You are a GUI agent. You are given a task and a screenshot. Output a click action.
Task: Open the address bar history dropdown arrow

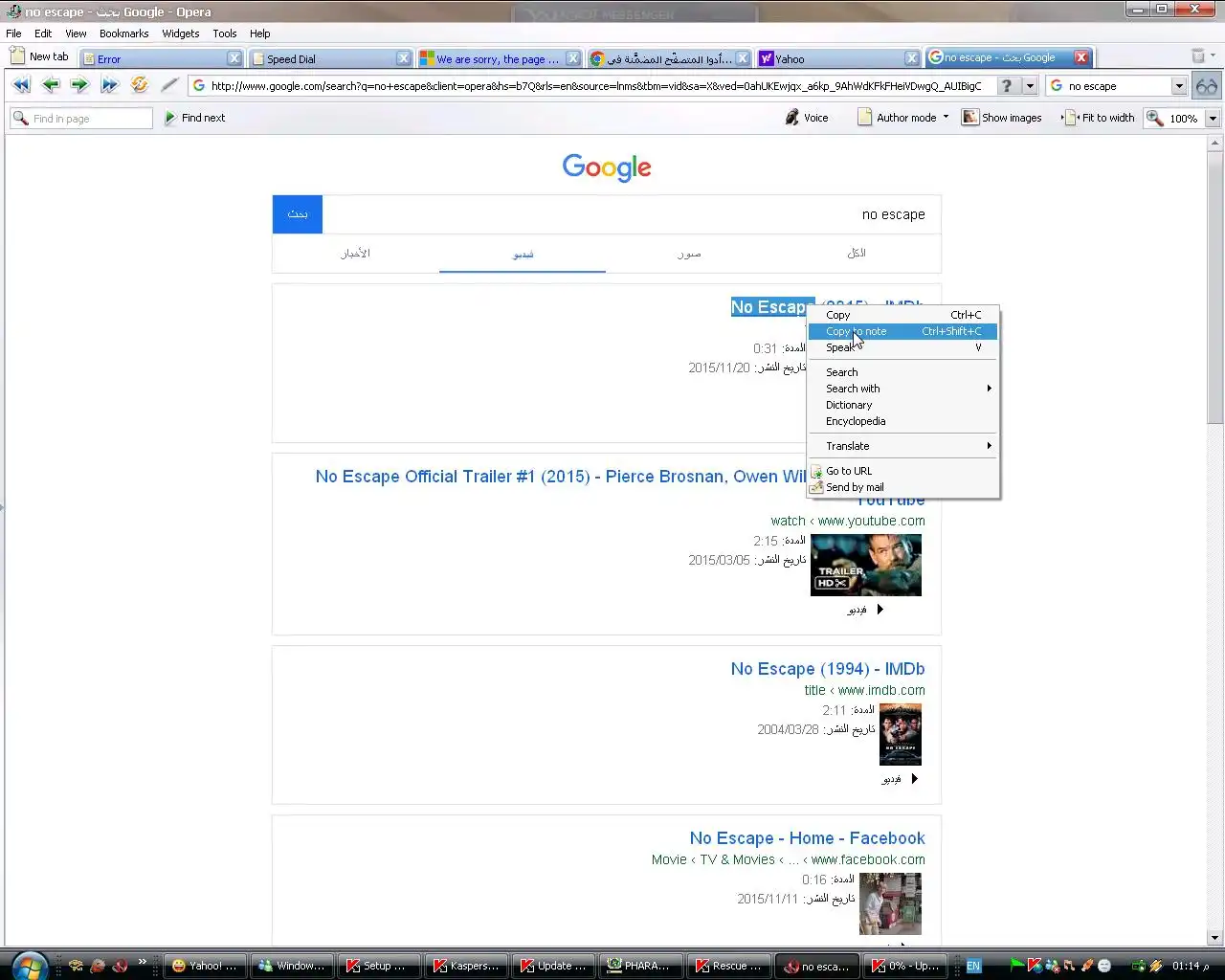1030,86
